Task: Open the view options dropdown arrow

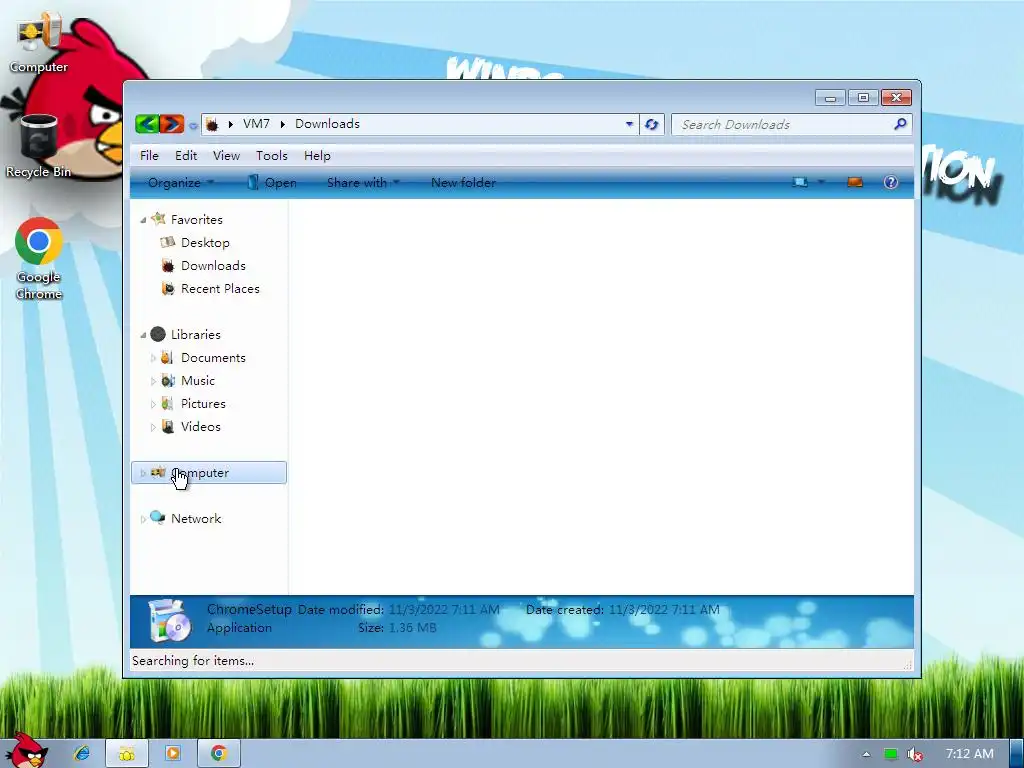Action: pos(822,182)
